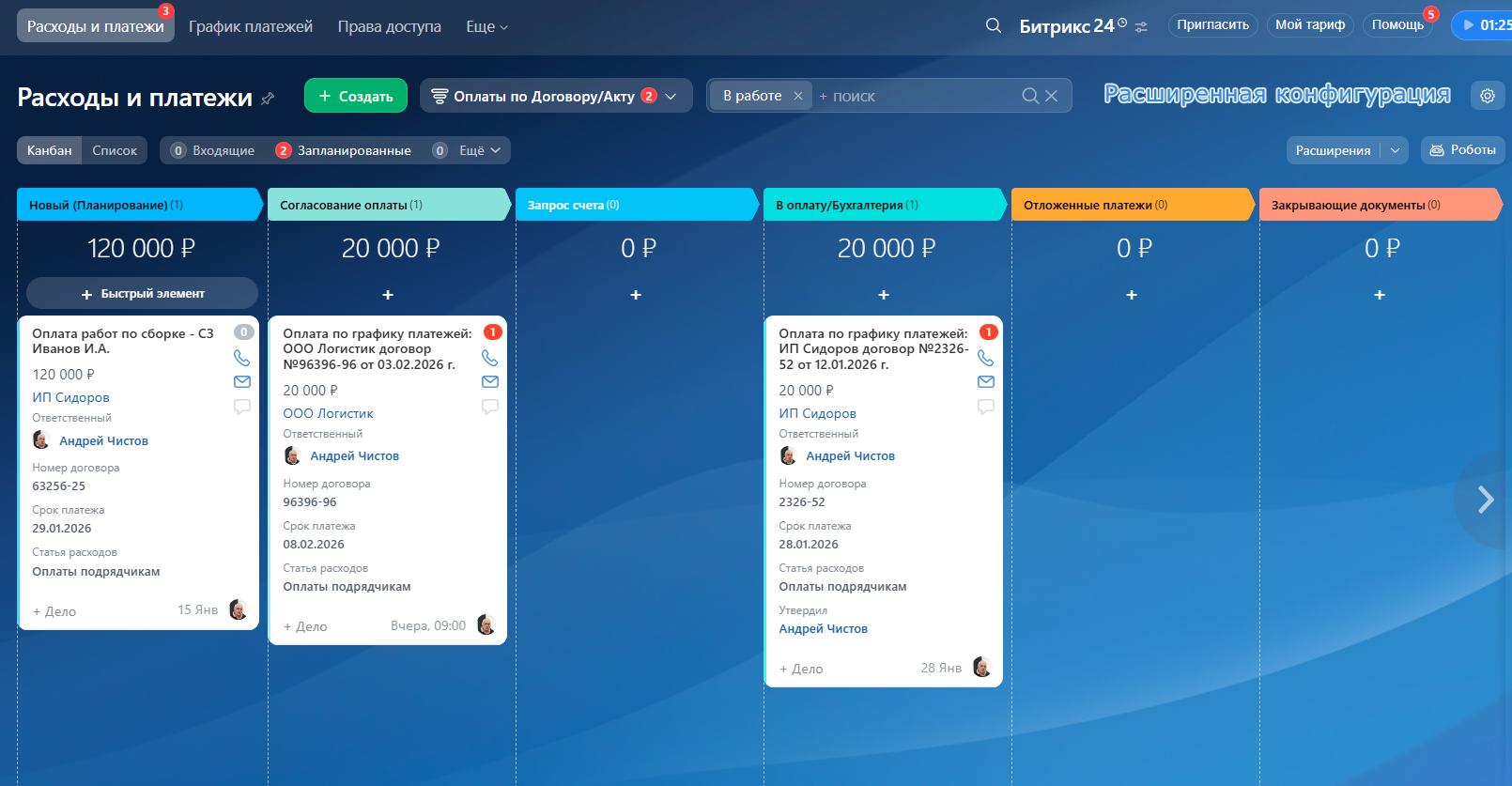Select Новый (Планирование) stage header

point(140,205)
